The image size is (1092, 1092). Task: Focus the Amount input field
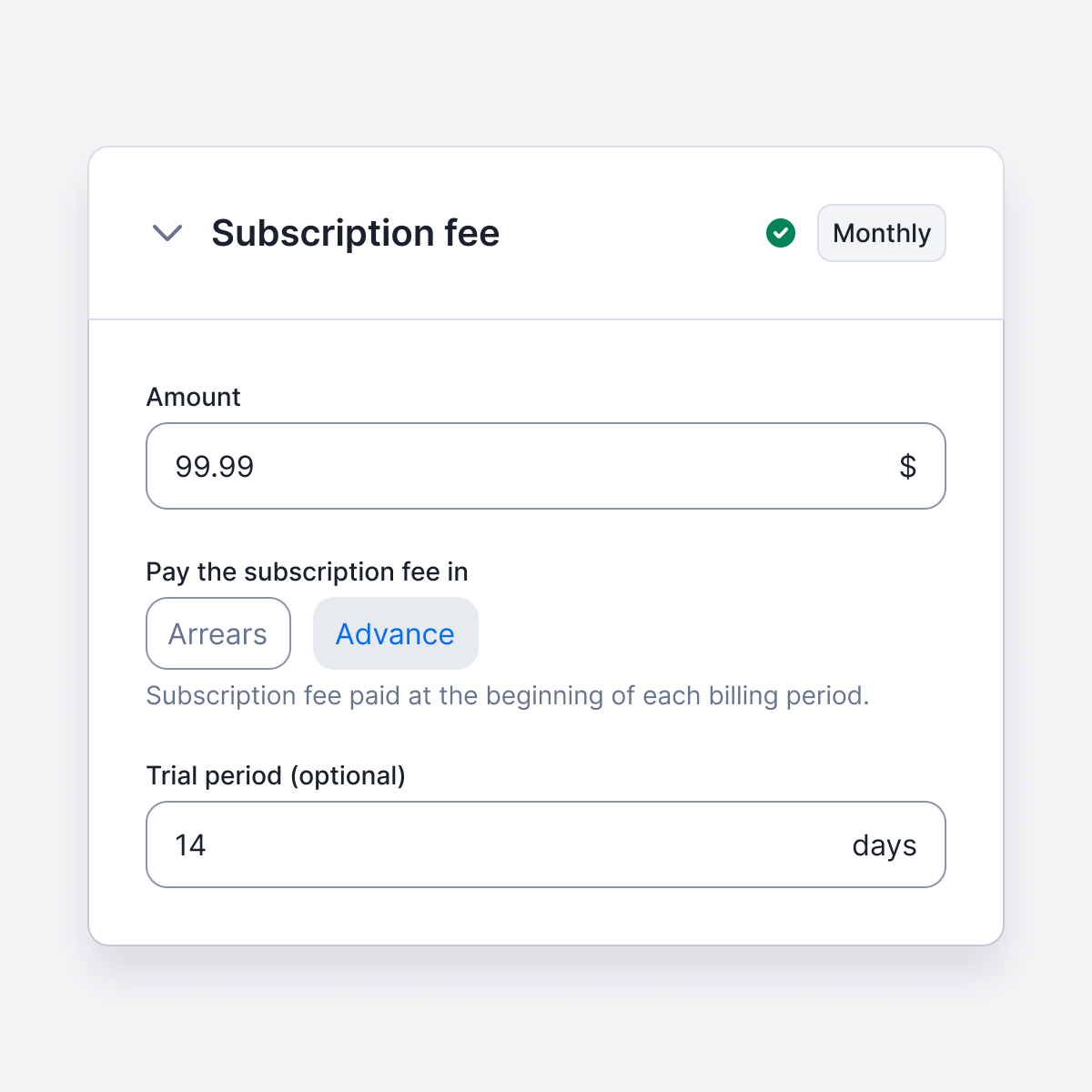point(546,466)
